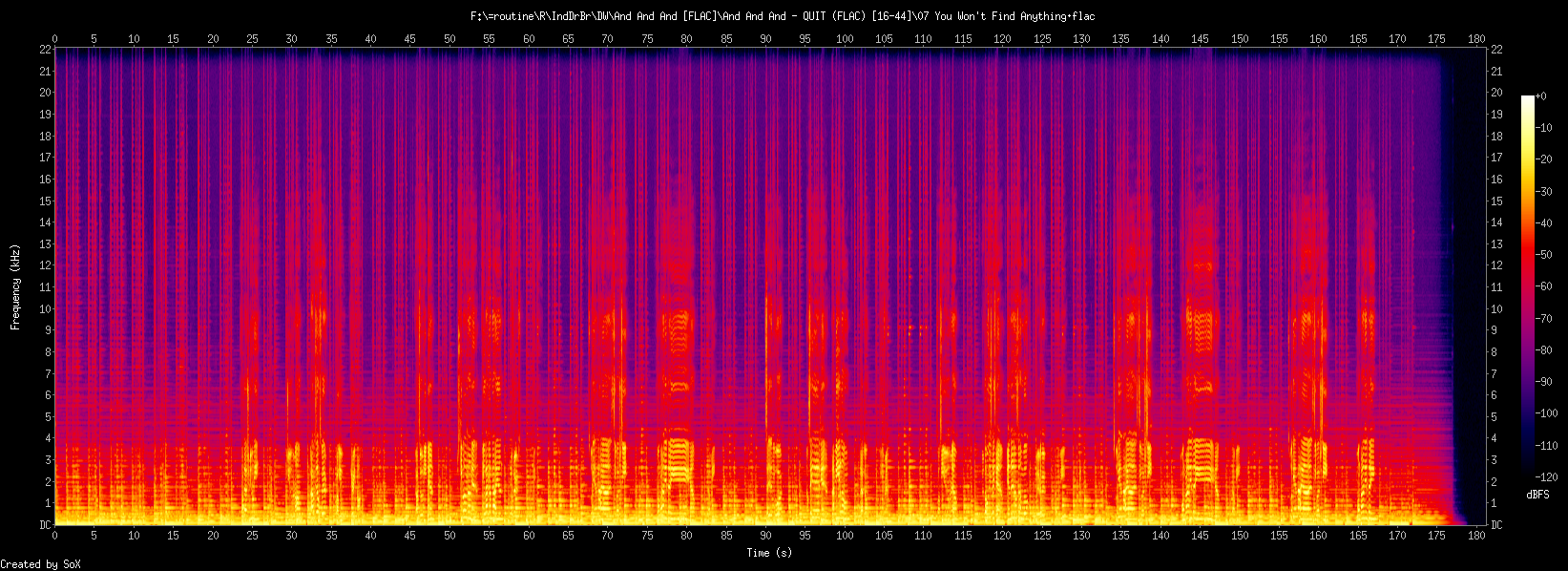
Task: Select the "-110" value on the color scale
Action: [1546, 446]
